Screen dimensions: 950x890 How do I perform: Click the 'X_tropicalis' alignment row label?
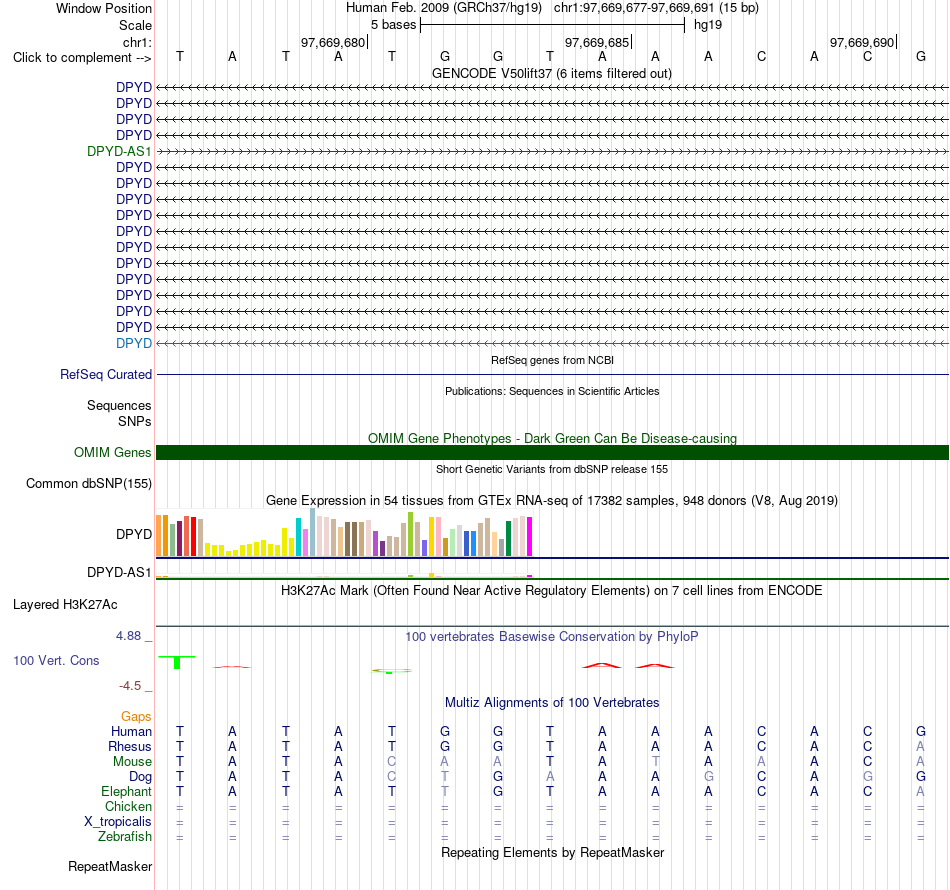coord(118,822)
